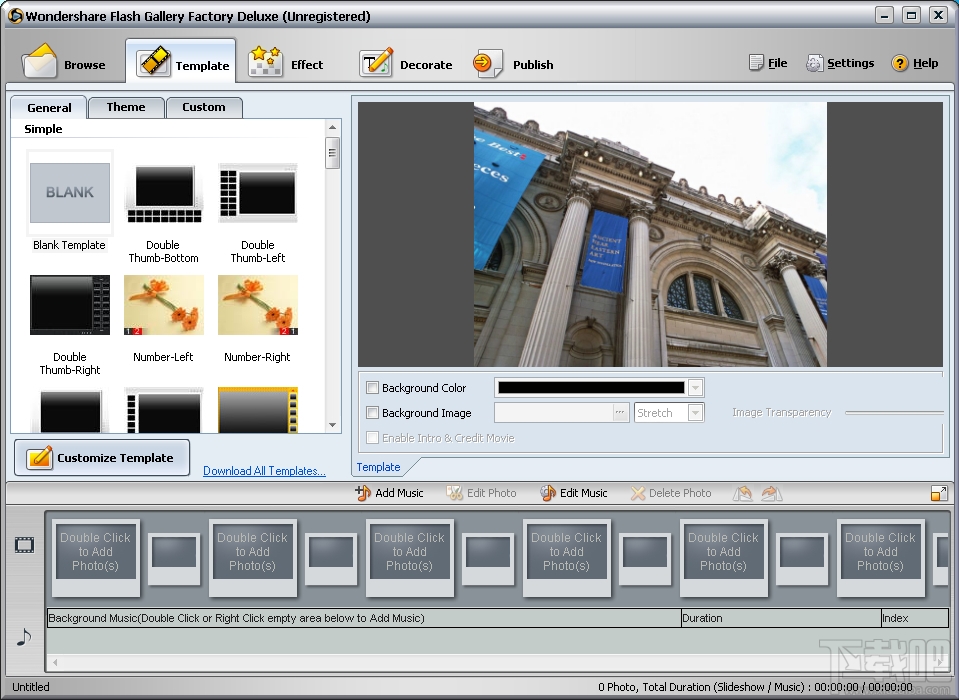The width and height of the screenshot is (959, 700).
Task: Click the black background color swatch
Action: point(591,388)
